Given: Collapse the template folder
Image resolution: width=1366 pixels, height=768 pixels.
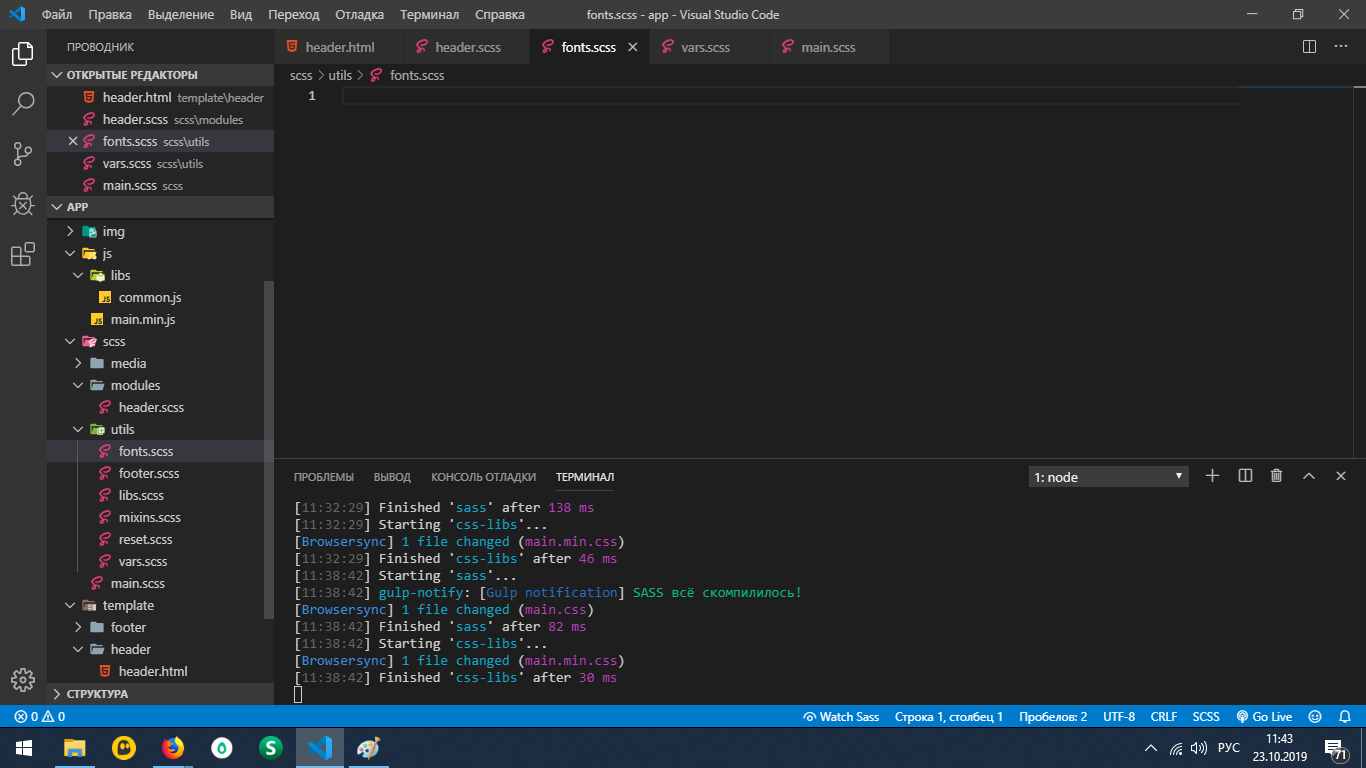Looking at the screenshot, I should [70, 605].
